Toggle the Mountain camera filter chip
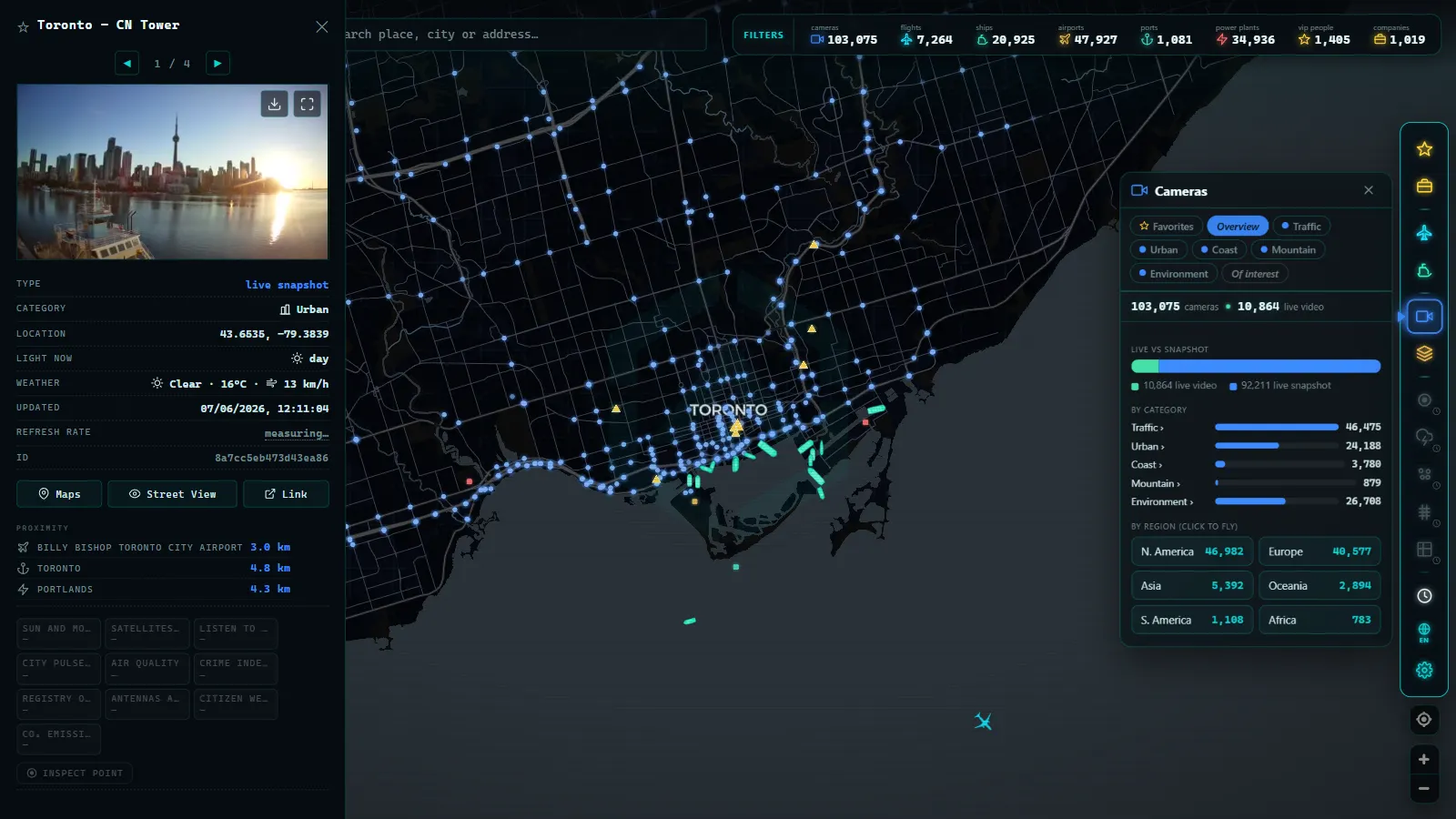The image size is (1456, 819). pyautogui.click(x=1288, y=249)
